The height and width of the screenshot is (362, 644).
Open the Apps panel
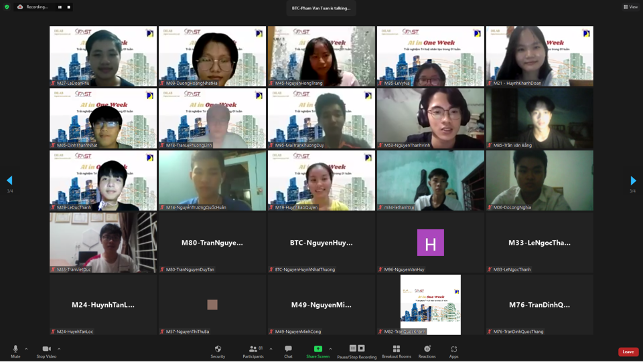453,351
